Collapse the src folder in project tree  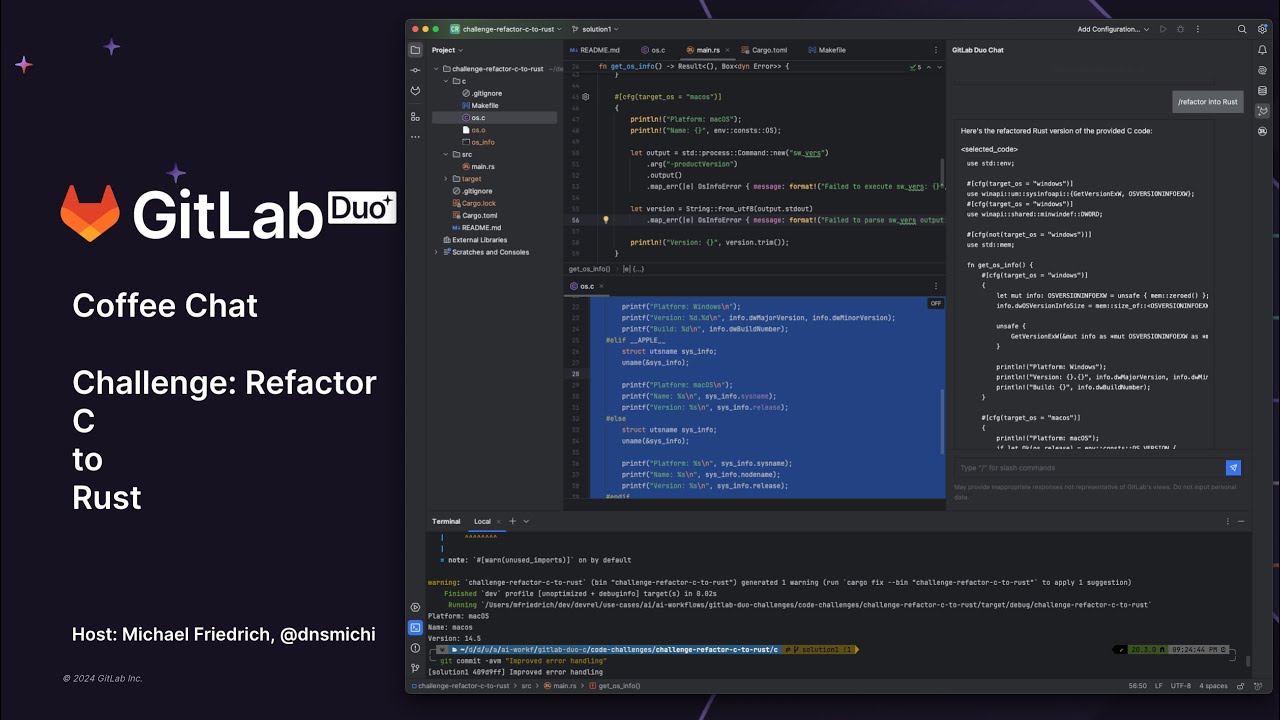click(445, 154)
